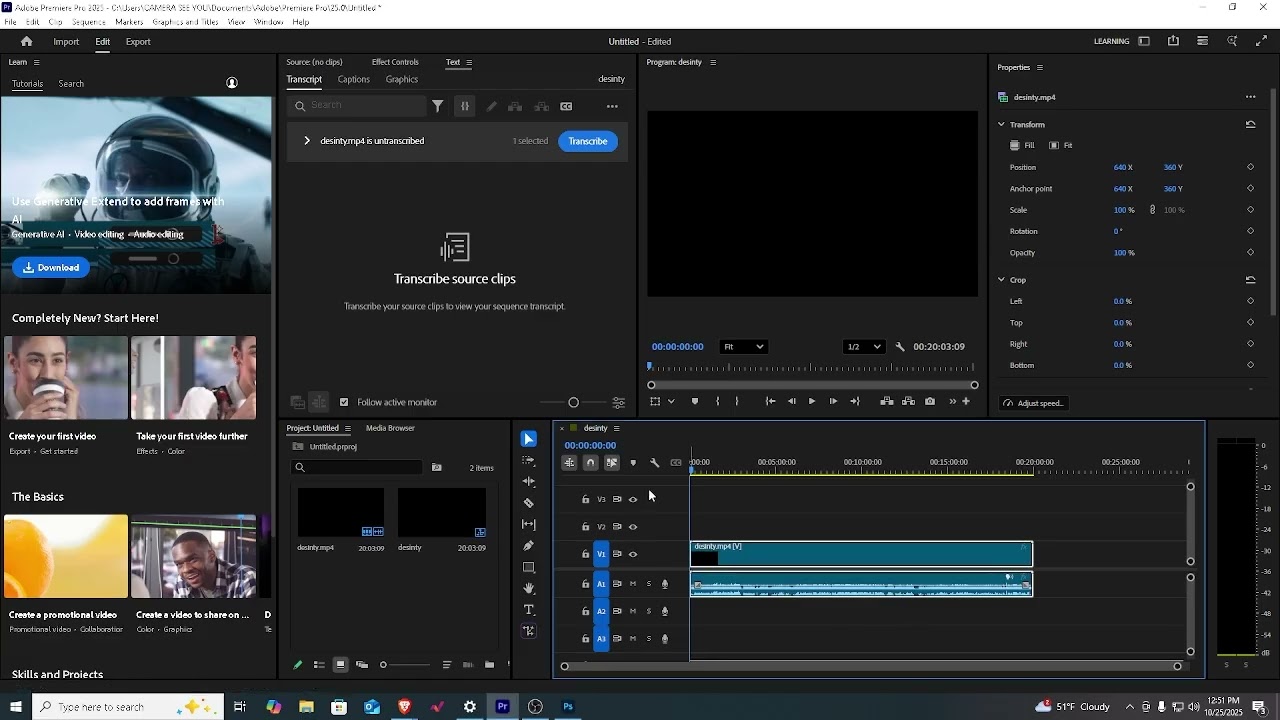The image size is (1280, 720).
Task: Open the Text panel menu
Action: [469, 62]
